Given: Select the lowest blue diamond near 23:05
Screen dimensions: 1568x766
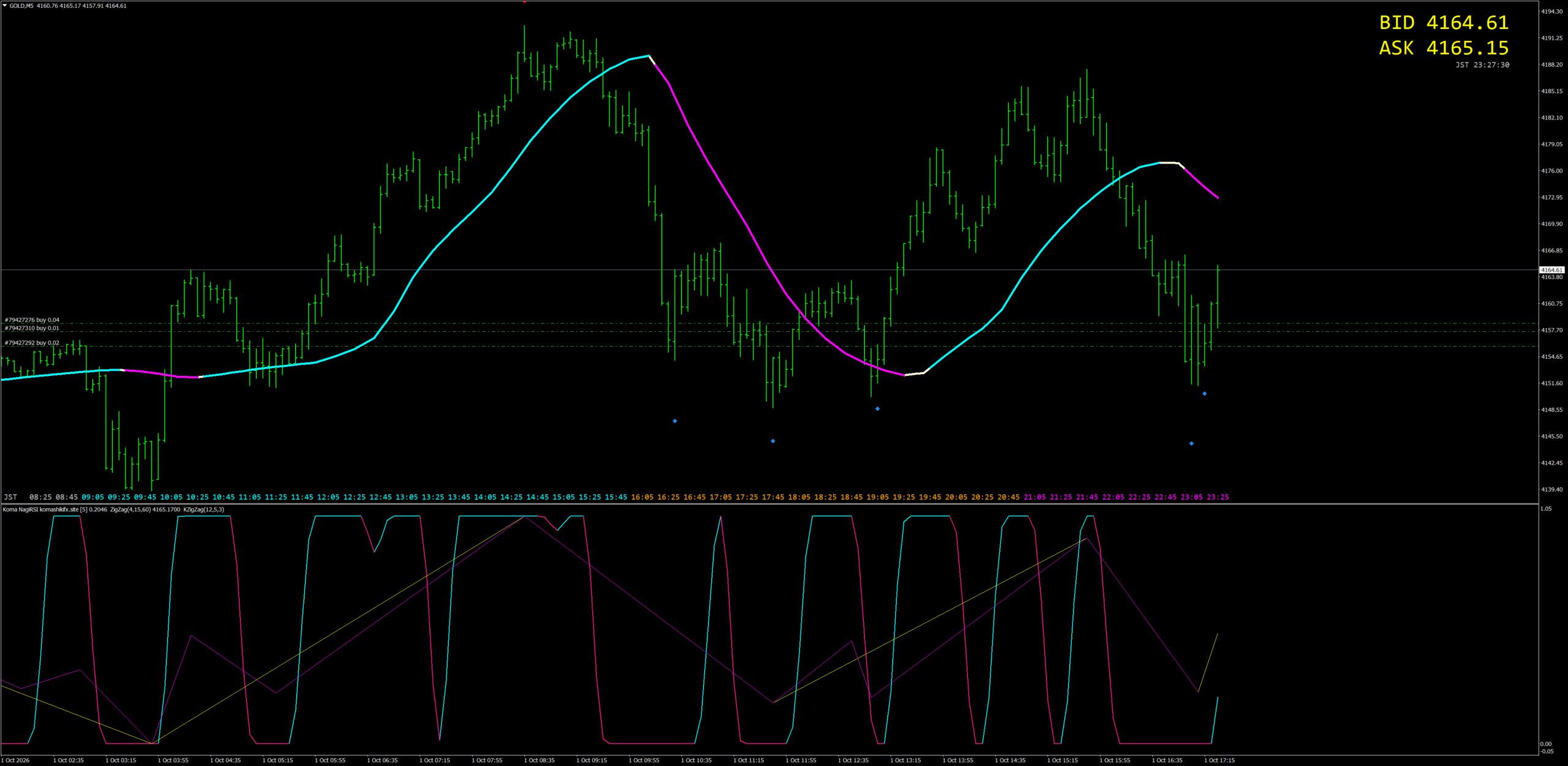Looking at the screenshot, I should (1191, 443).
